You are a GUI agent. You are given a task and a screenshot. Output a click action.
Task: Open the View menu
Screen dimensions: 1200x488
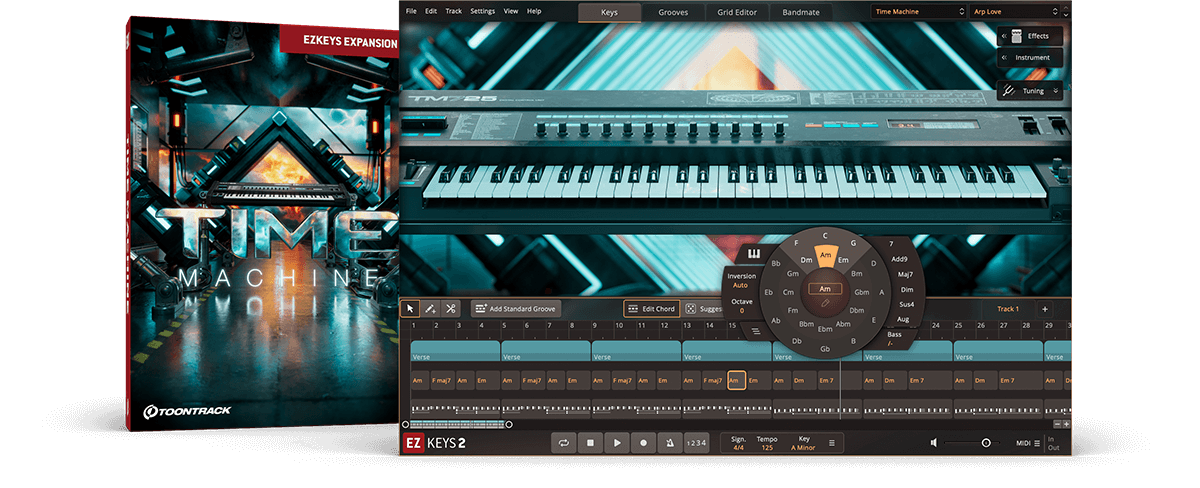click(x=511, y=11)
